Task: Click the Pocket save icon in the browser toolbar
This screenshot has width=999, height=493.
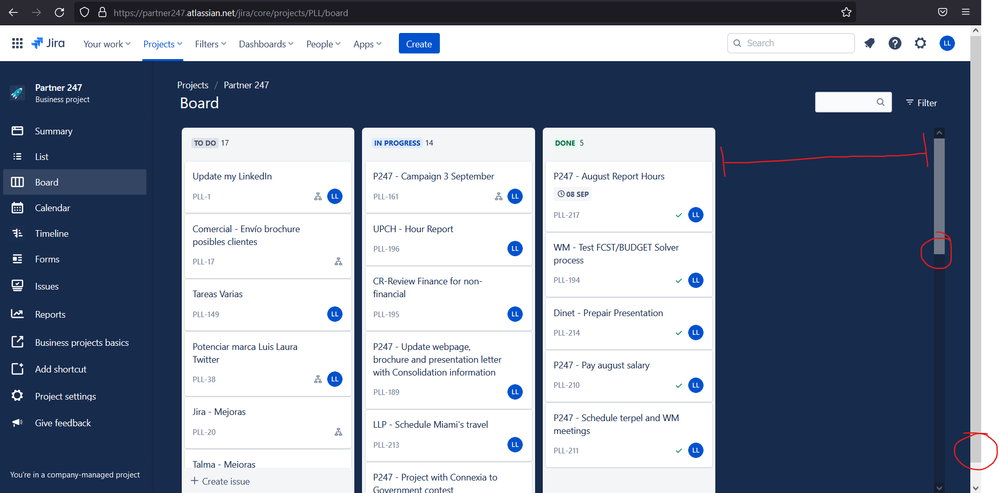Action: coord(942,12)
